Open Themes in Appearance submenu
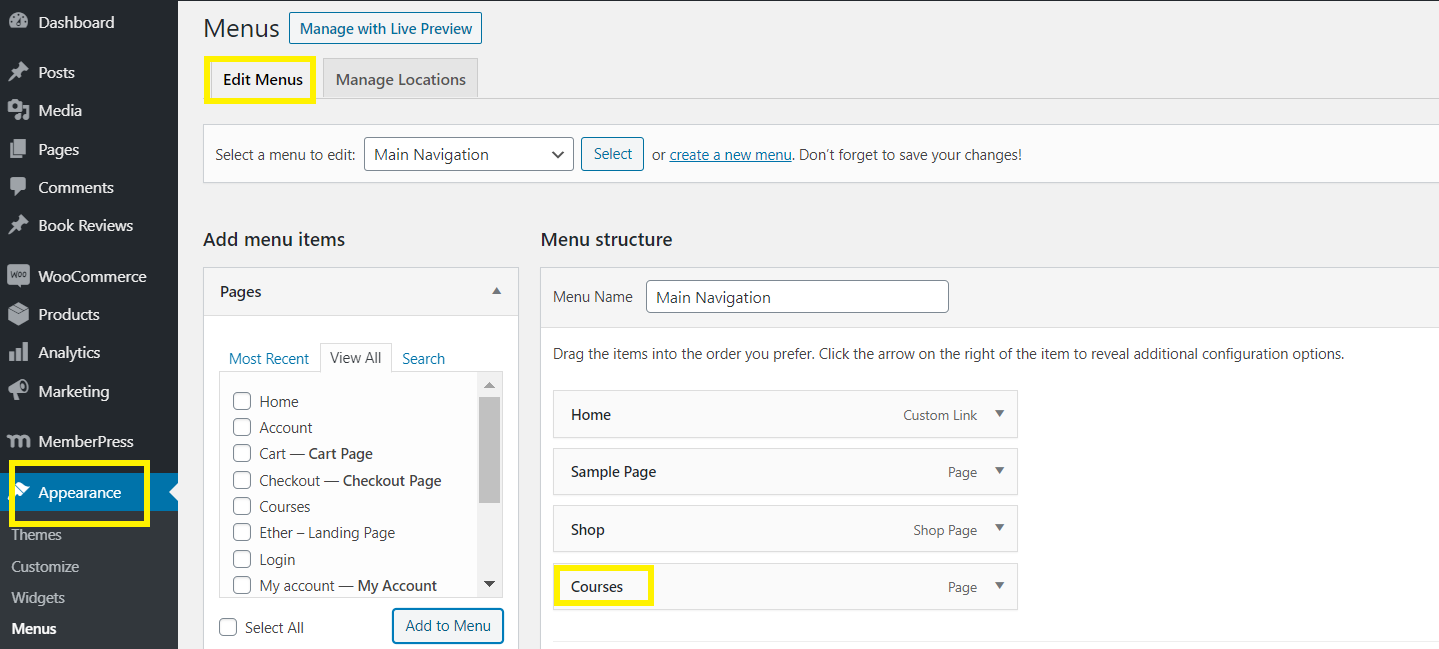Image resolution: width=1439 pixels, height=649 pixels. coord(37,535)
